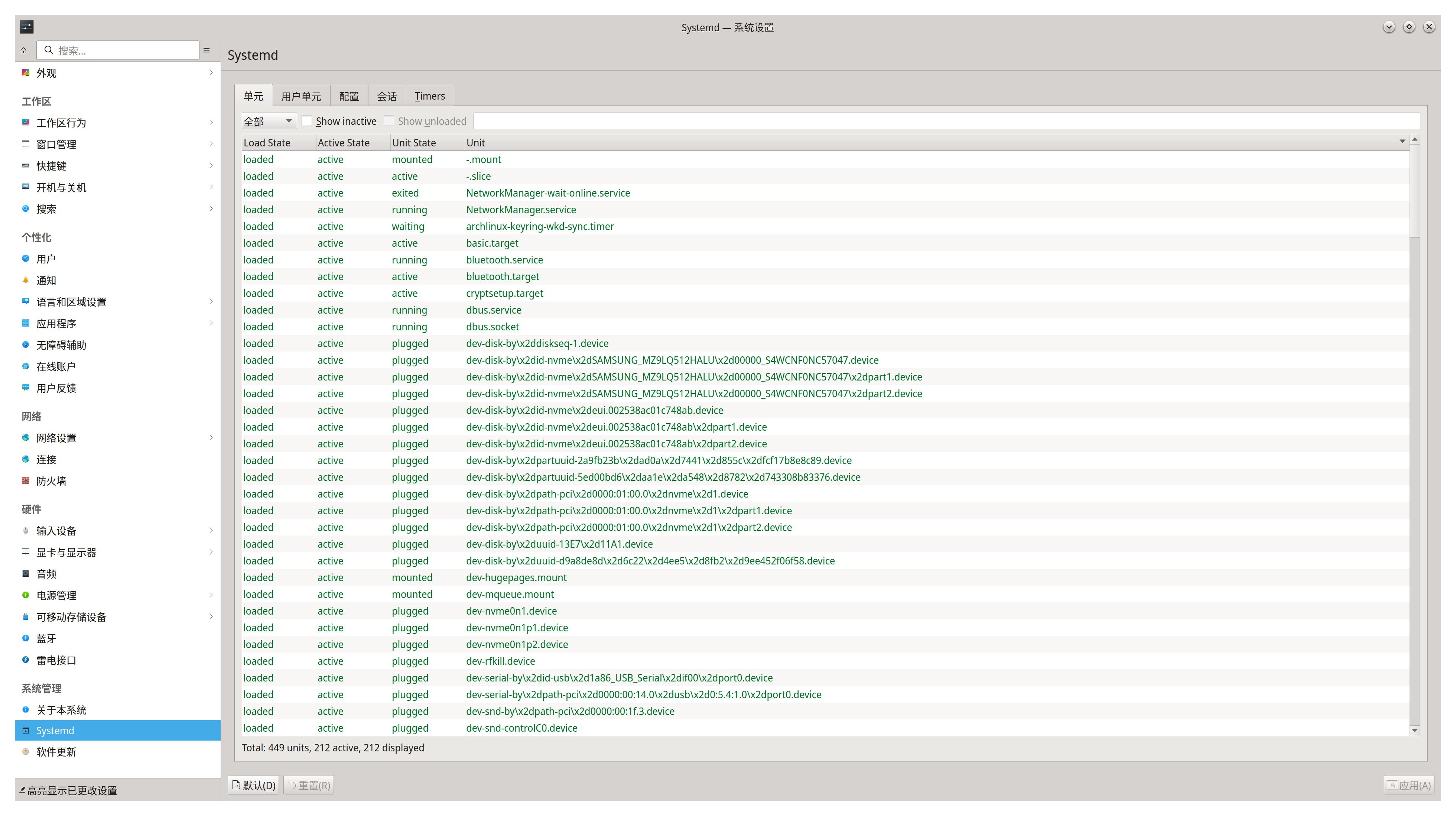
Task: Open the Firewall (防火墙) settings icon
Action: [x=25, y=481]
